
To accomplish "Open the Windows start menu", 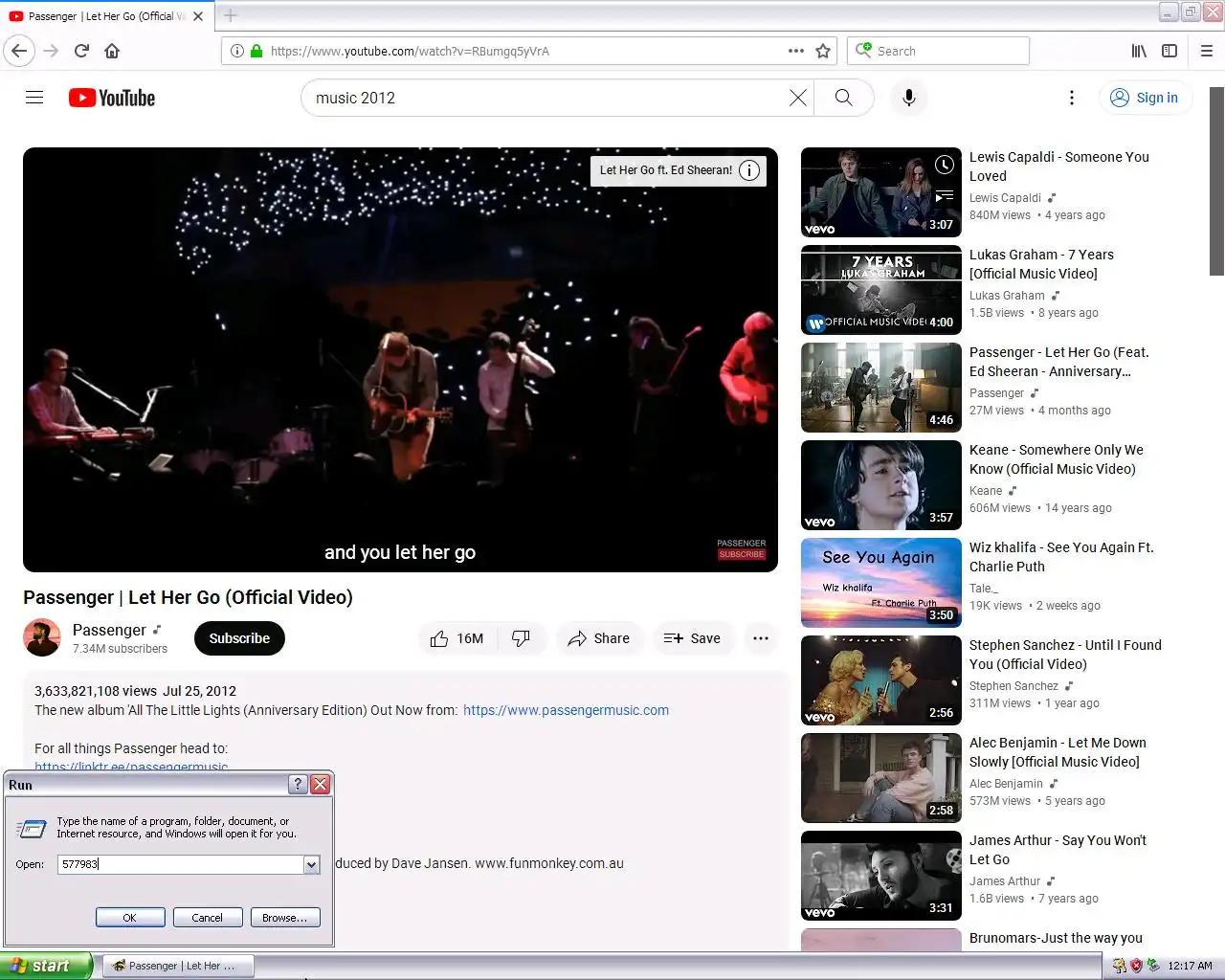I will tap(45, 966).
